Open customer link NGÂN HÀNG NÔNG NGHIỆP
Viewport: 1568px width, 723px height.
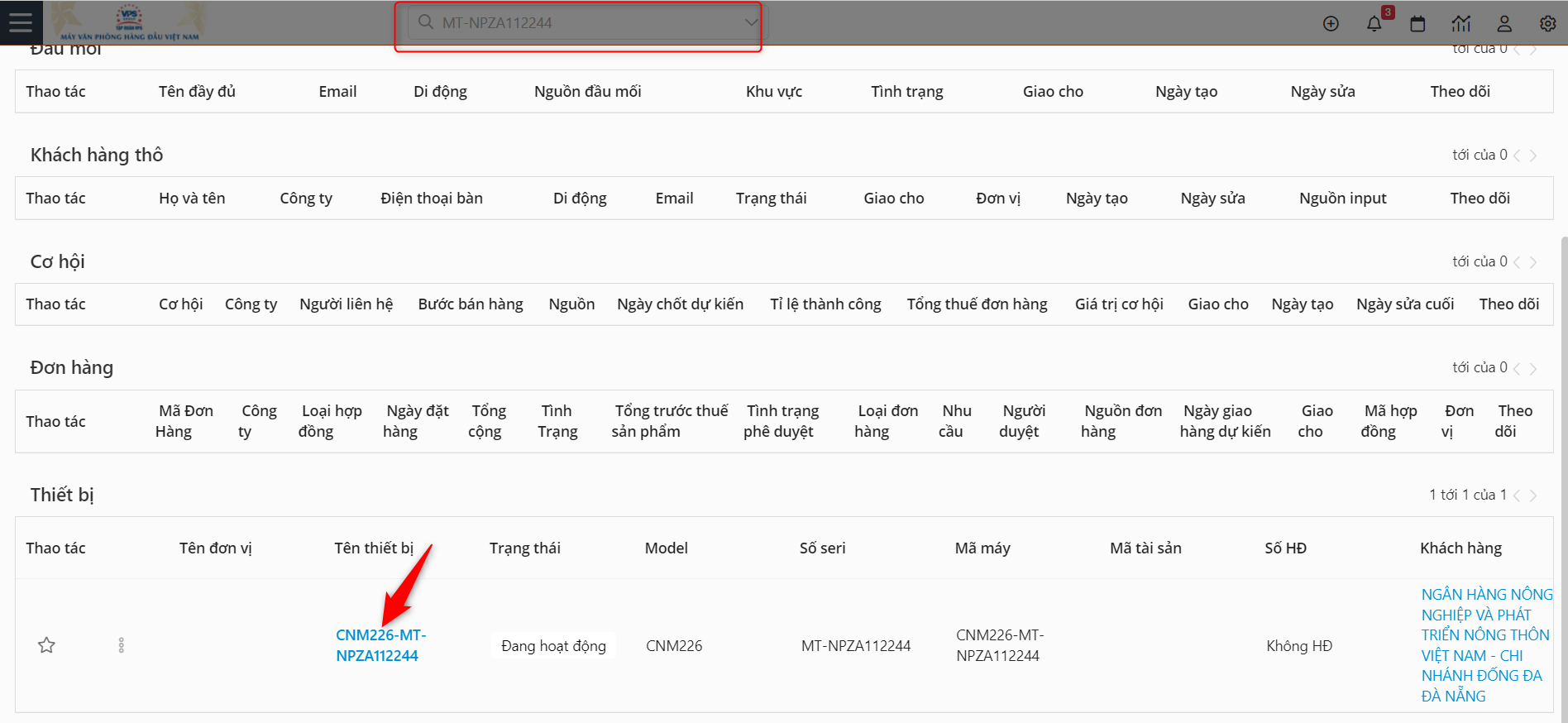pyautogui.click(x=1486, y=645)
